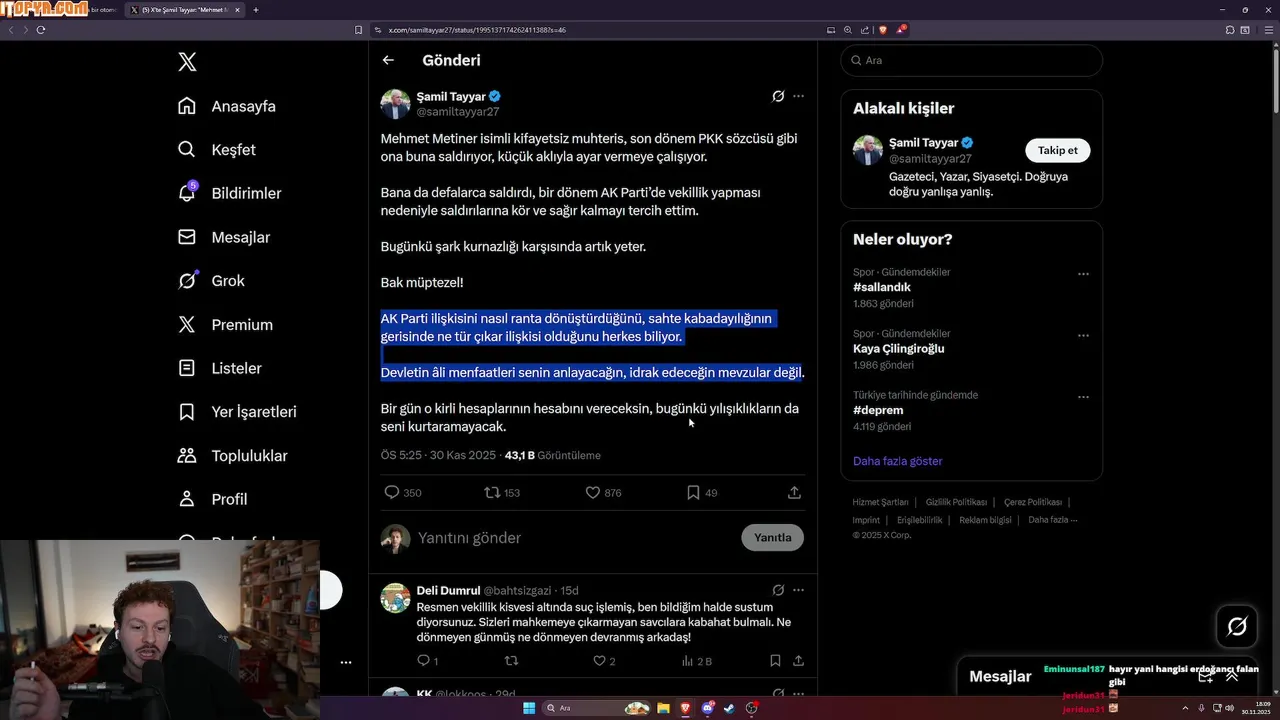Open Listeler lists page

219,368
